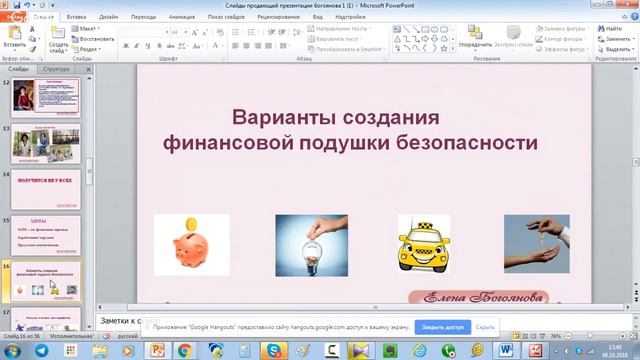640x360 pixels.
Task: Click the yellow taxi image on slide
Action: [424, 244]
